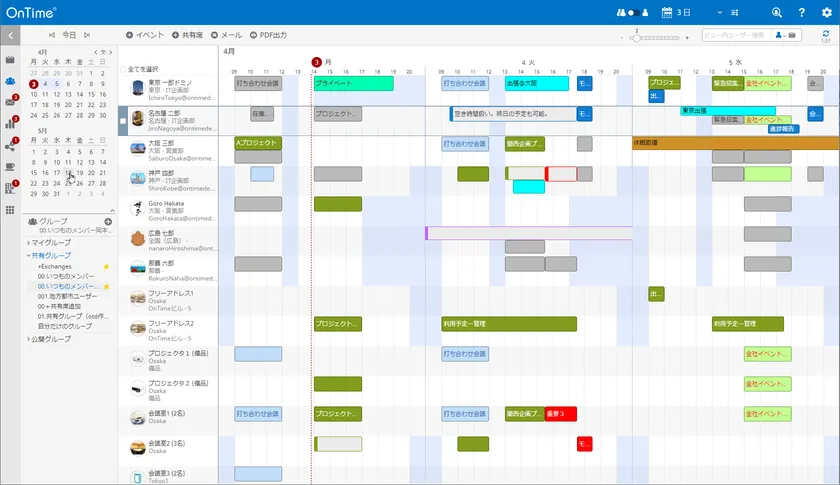Open the mail icon in left sidebar
This screenshot has height=485, width=840.
click(10, 102)
